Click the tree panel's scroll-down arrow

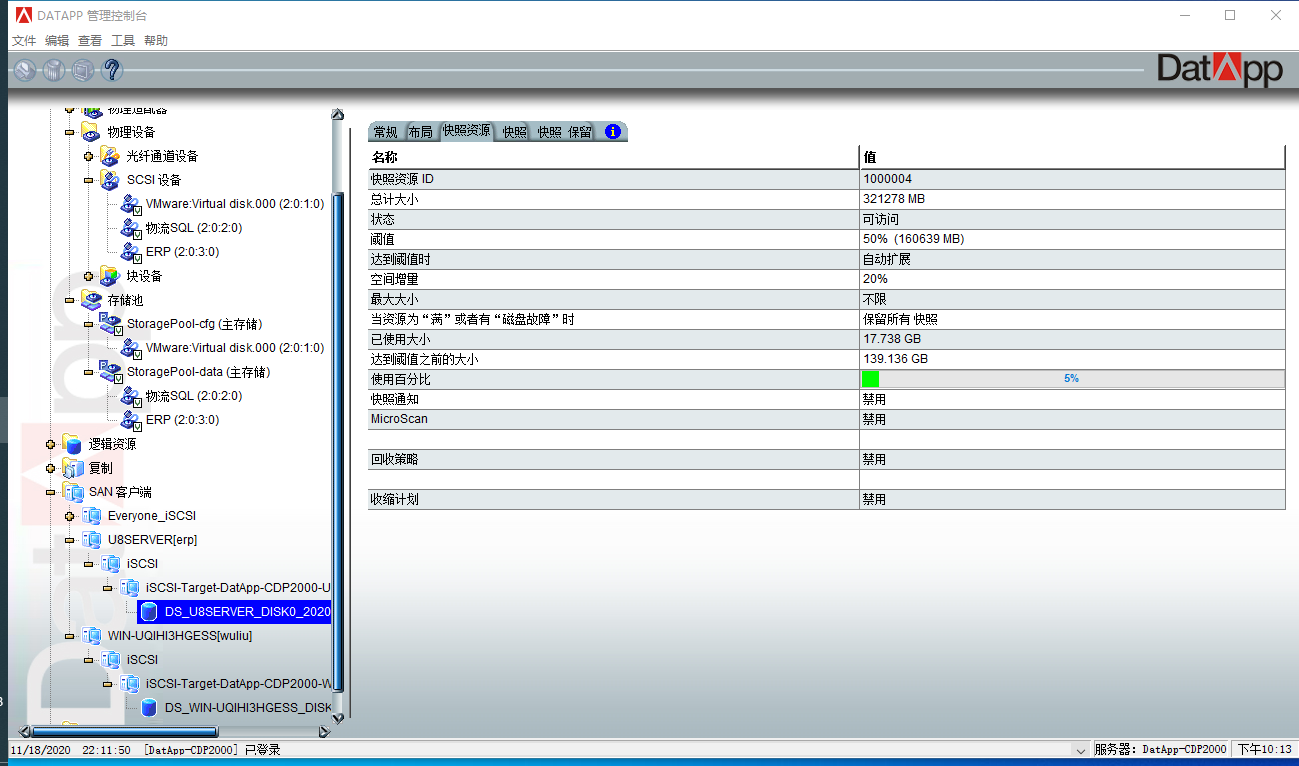click(x=337, y=717)
